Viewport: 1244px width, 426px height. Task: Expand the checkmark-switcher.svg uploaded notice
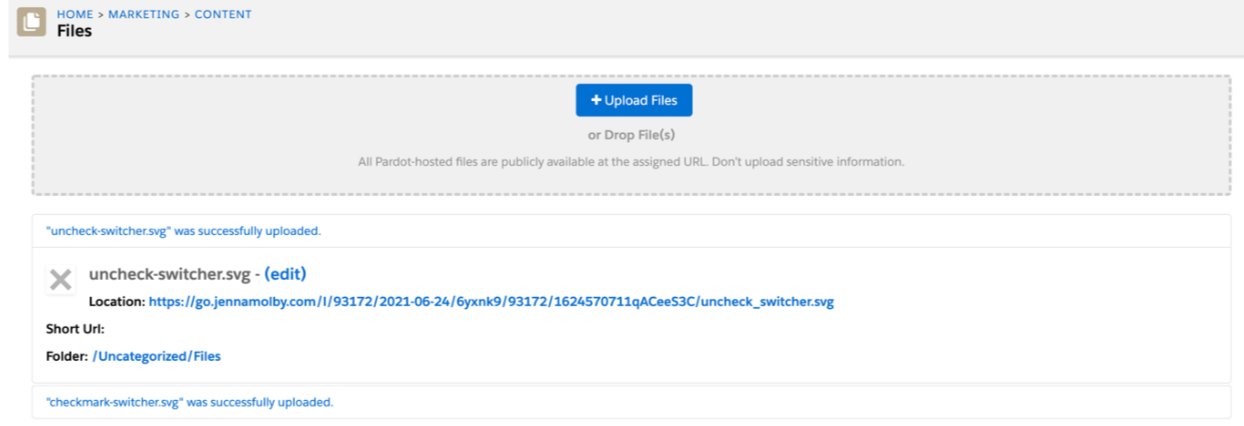189,402
